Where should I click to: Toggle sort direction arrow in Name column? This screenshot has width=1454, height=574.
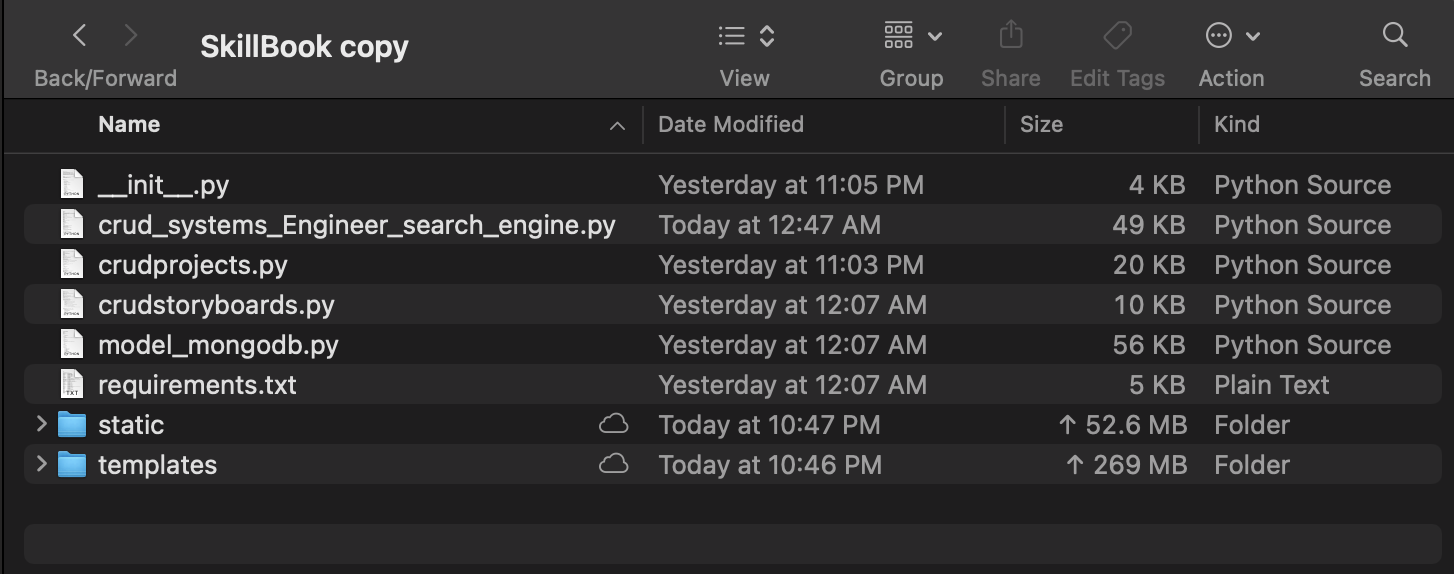click(x=618, y=125)
